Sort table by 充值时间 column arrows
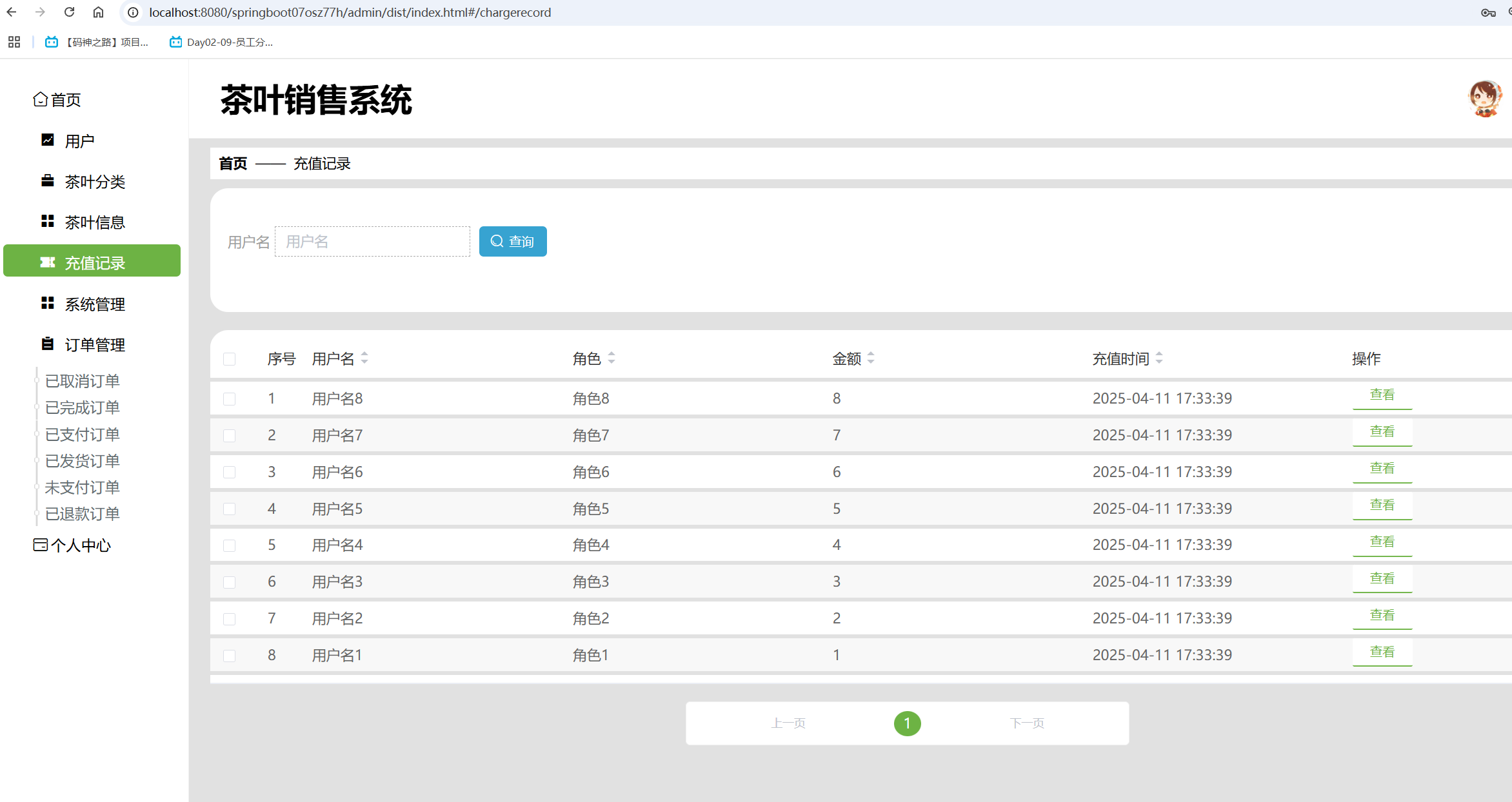 point(1159,358)
